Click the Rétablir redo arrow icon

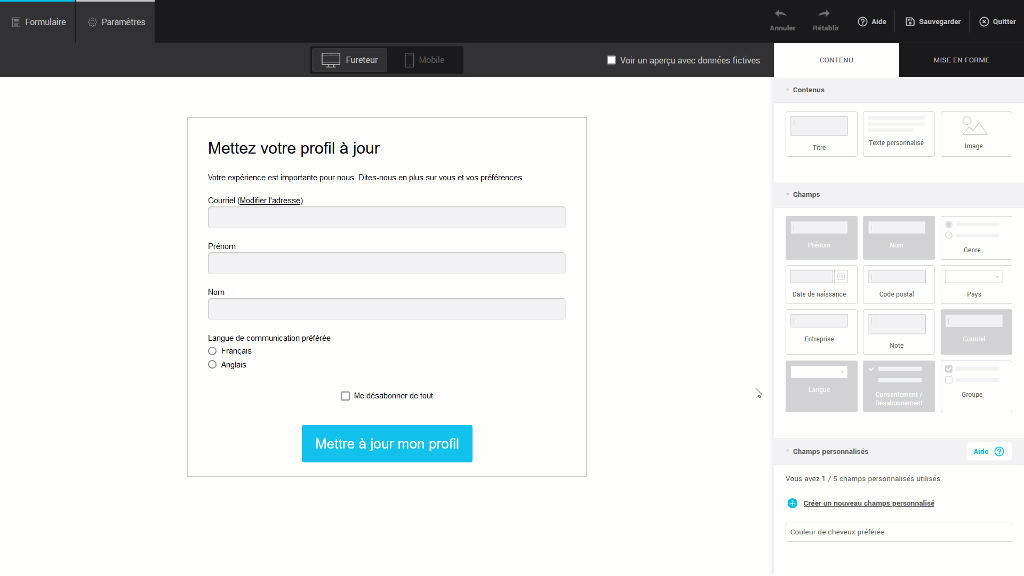(824, 14)
